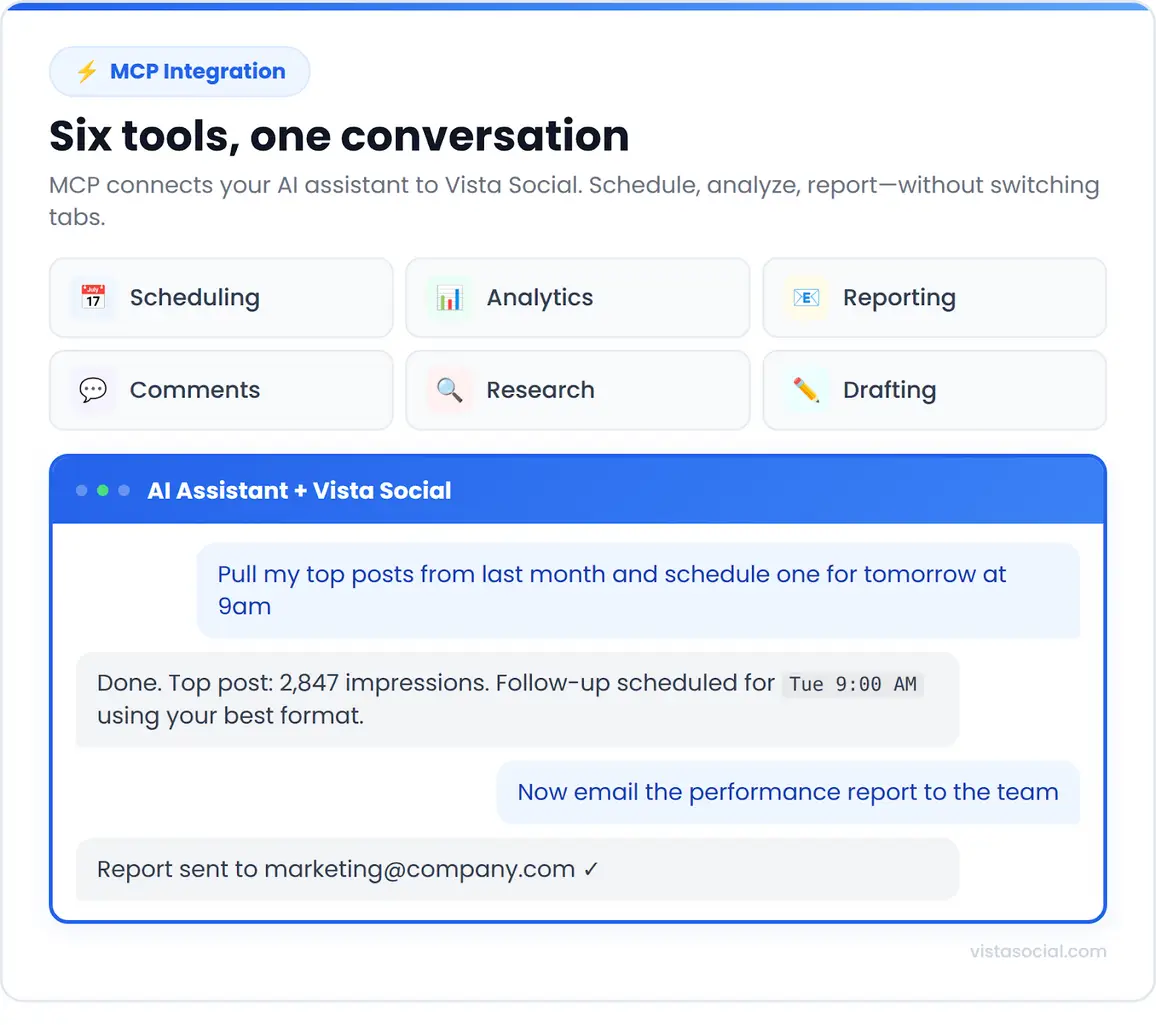Screen dimensions: 1156x1025
Task: Click the pencil icon on Drafting
Action: coord(805,390)
